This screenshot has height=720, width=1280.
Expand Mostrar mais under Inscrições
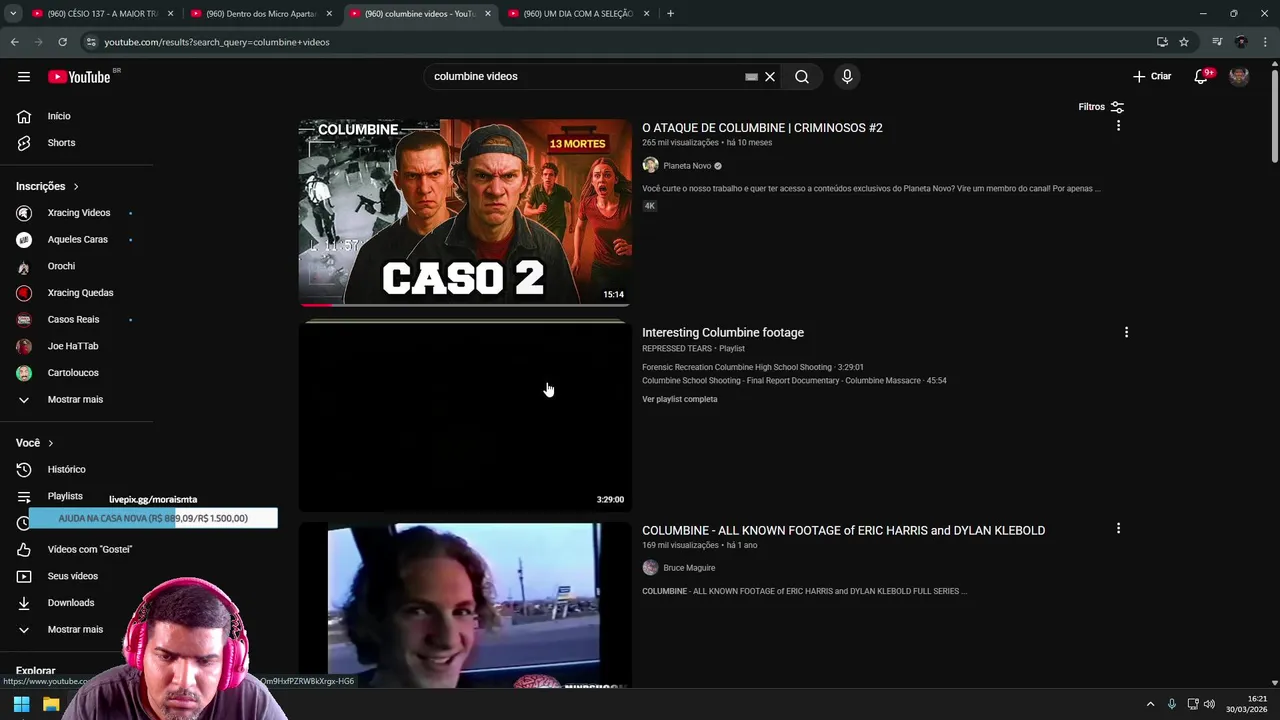[x=76, y=400]
